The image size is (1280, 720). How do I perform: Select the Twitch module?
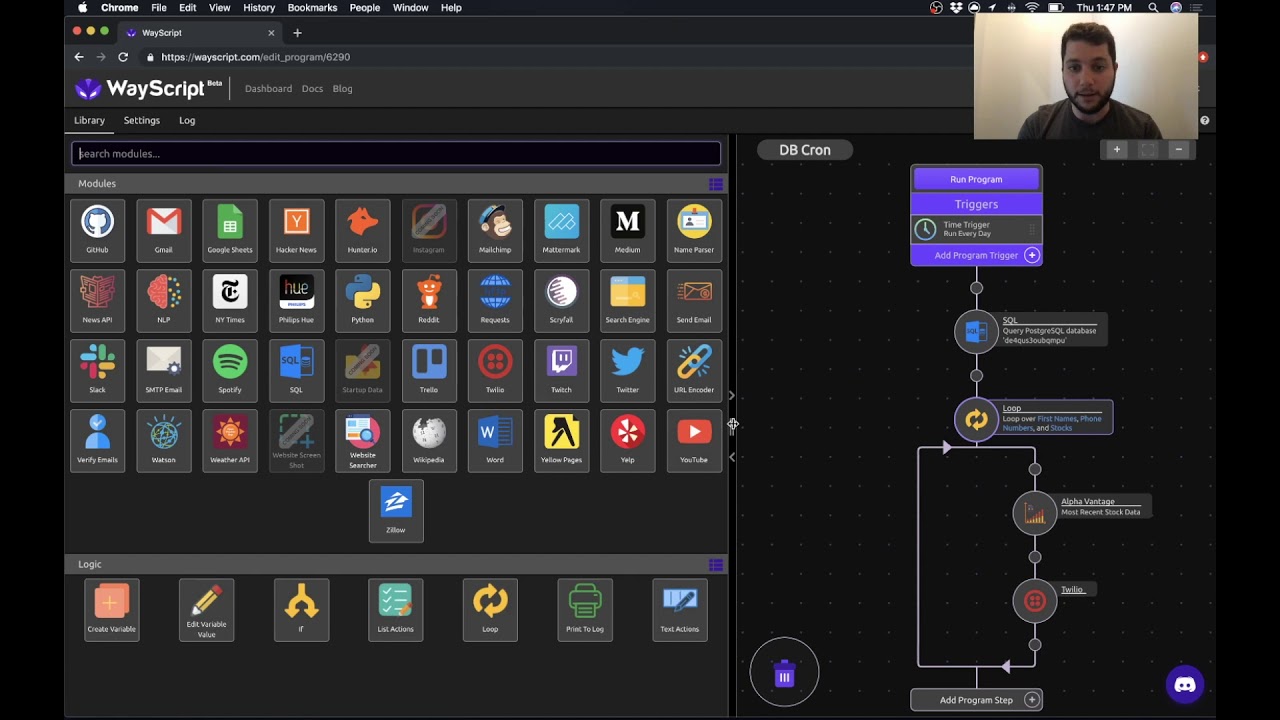[561, 370]
